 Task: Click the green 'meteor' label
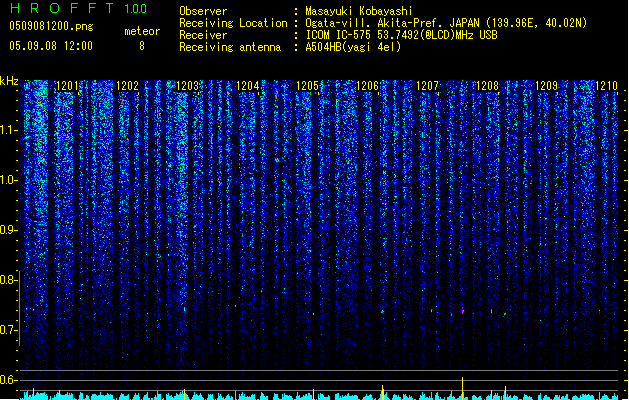[142, 31]
